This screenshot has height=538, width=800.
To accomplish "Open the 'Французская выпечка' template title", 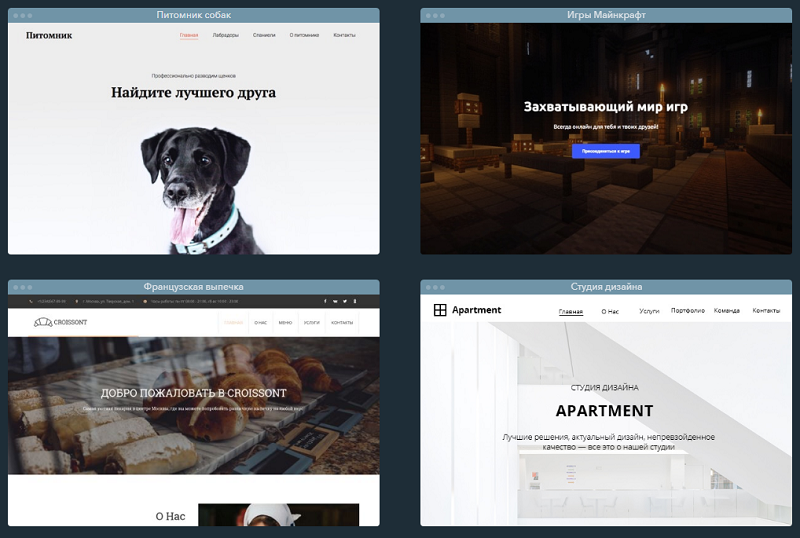I will 193,286.
